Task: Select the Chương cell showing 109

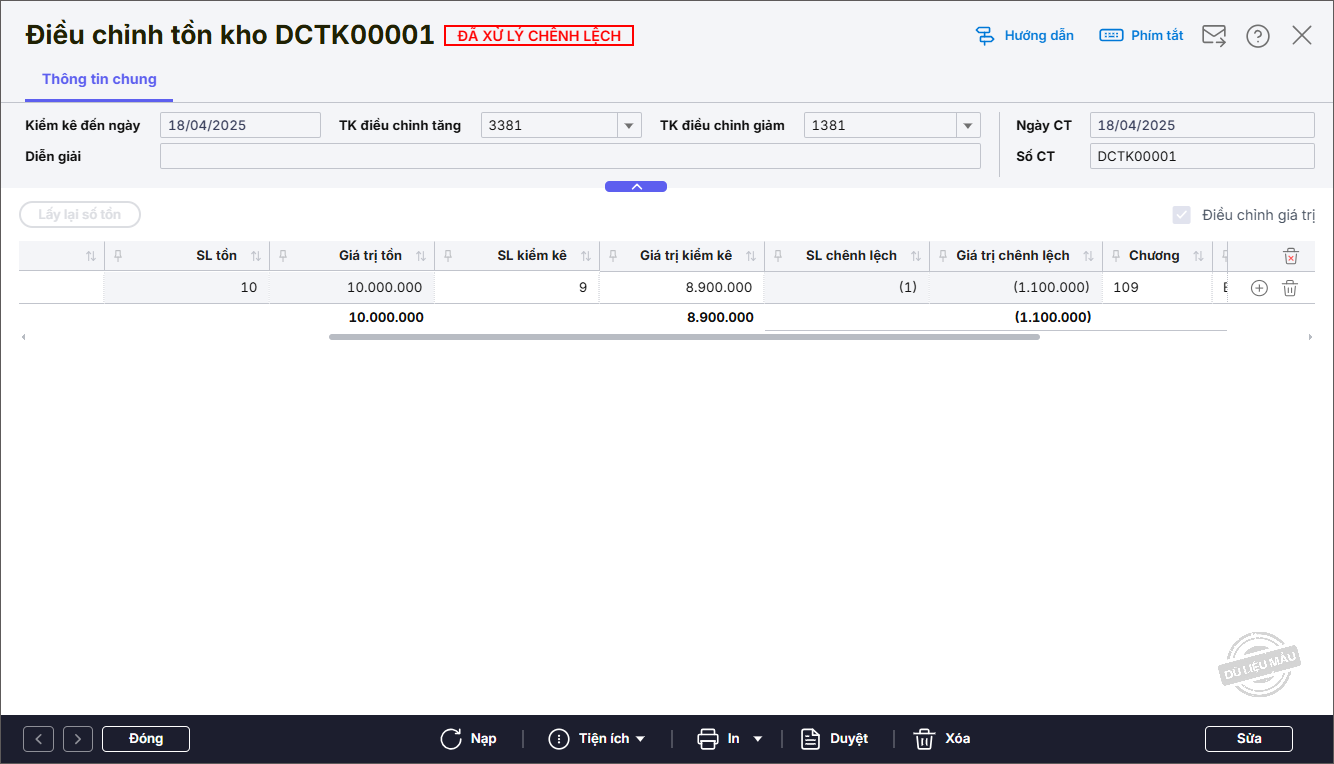Action: tap(1158, 288)
